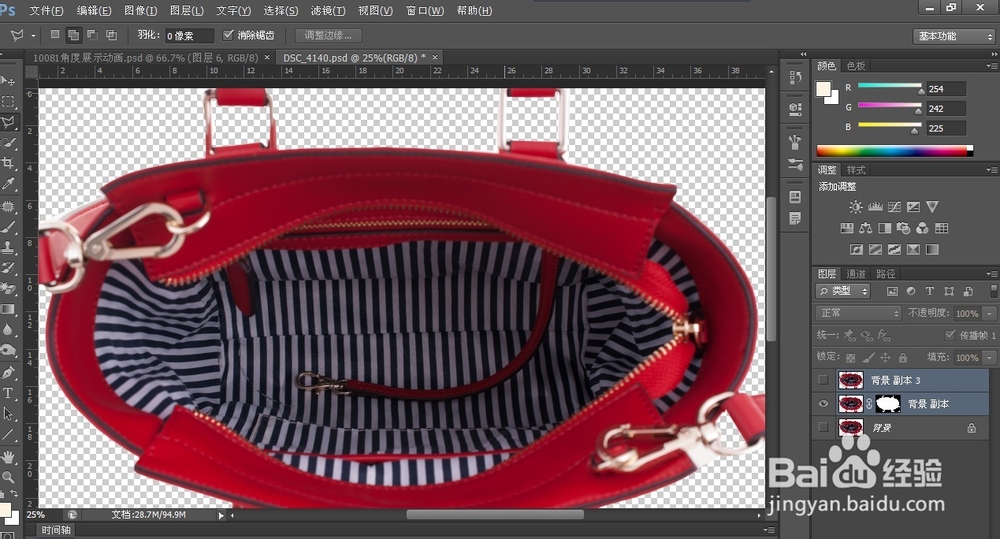
Task: Open the 时间轴 timeline panel tab
Action: 56,530
